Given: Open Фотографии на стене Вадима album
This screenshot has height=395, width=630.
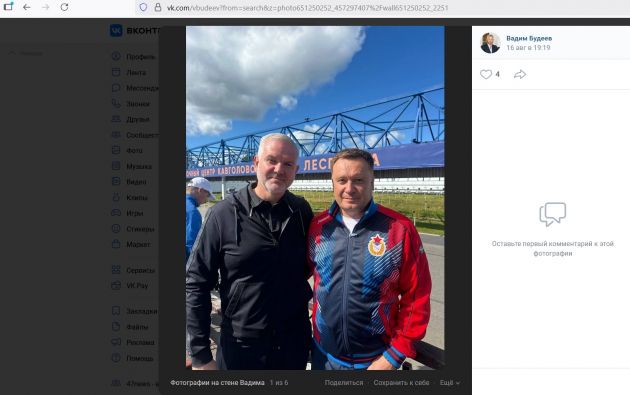Looking at the screenshot, I should [x=217, y=383].
